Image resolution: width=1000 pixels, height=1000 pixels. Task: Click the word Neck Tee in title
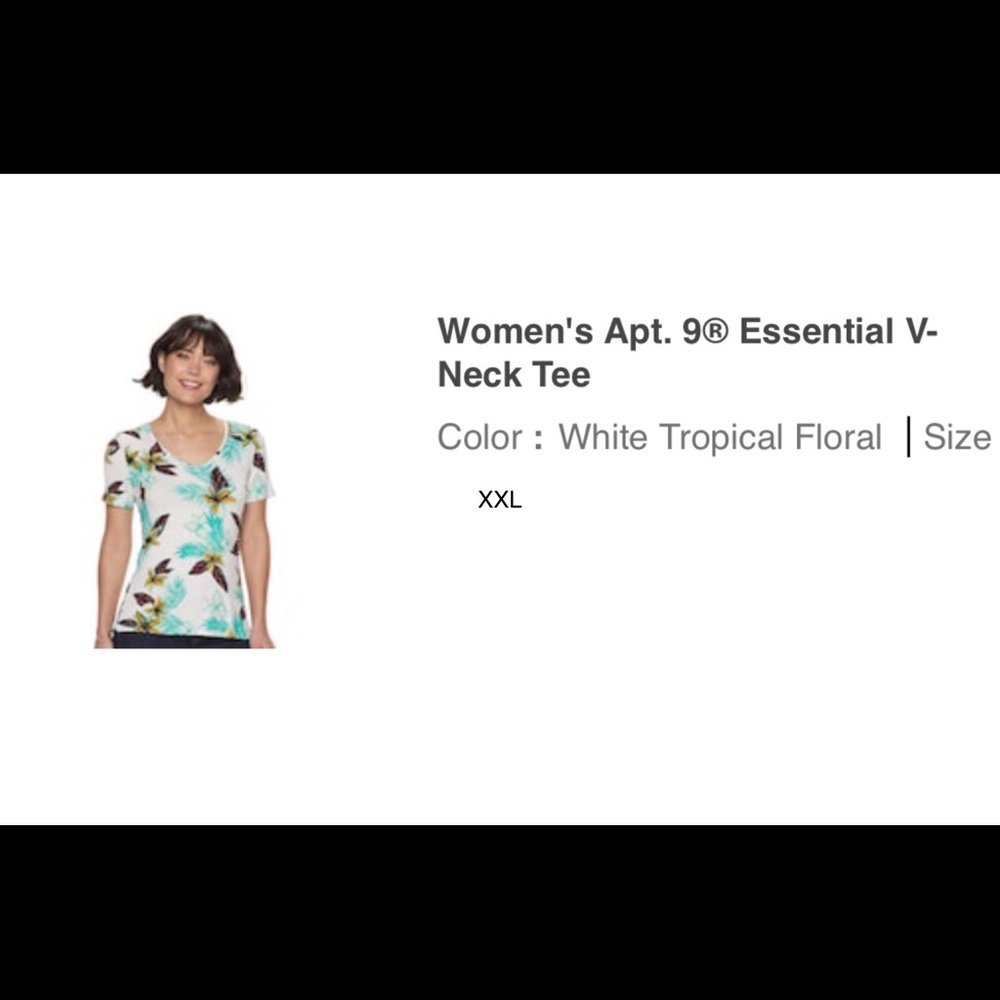pos(514,374)
